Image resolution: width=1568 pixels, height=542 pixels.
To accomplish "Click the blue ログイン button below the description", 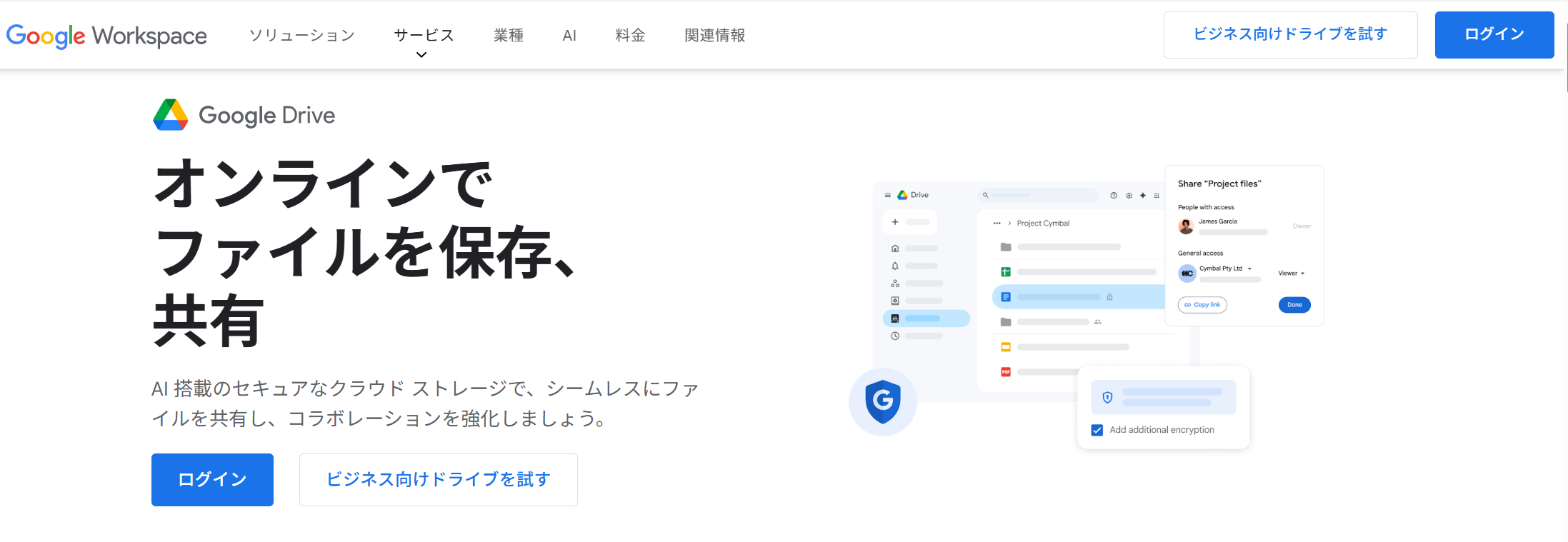I will pyautogui.click(x=212, y=480).
